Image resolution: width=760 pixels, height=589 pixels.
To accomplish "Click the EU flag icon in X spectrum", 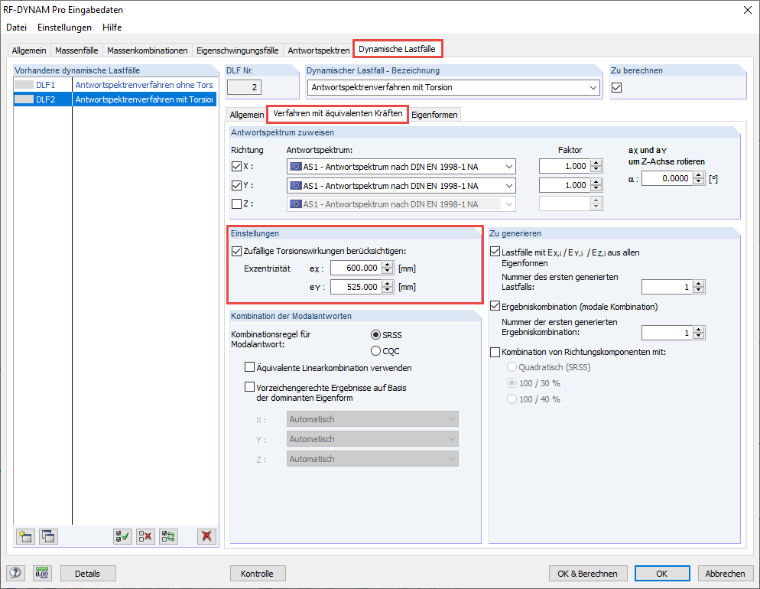I will pyautogui.click(x=295, y=166).
